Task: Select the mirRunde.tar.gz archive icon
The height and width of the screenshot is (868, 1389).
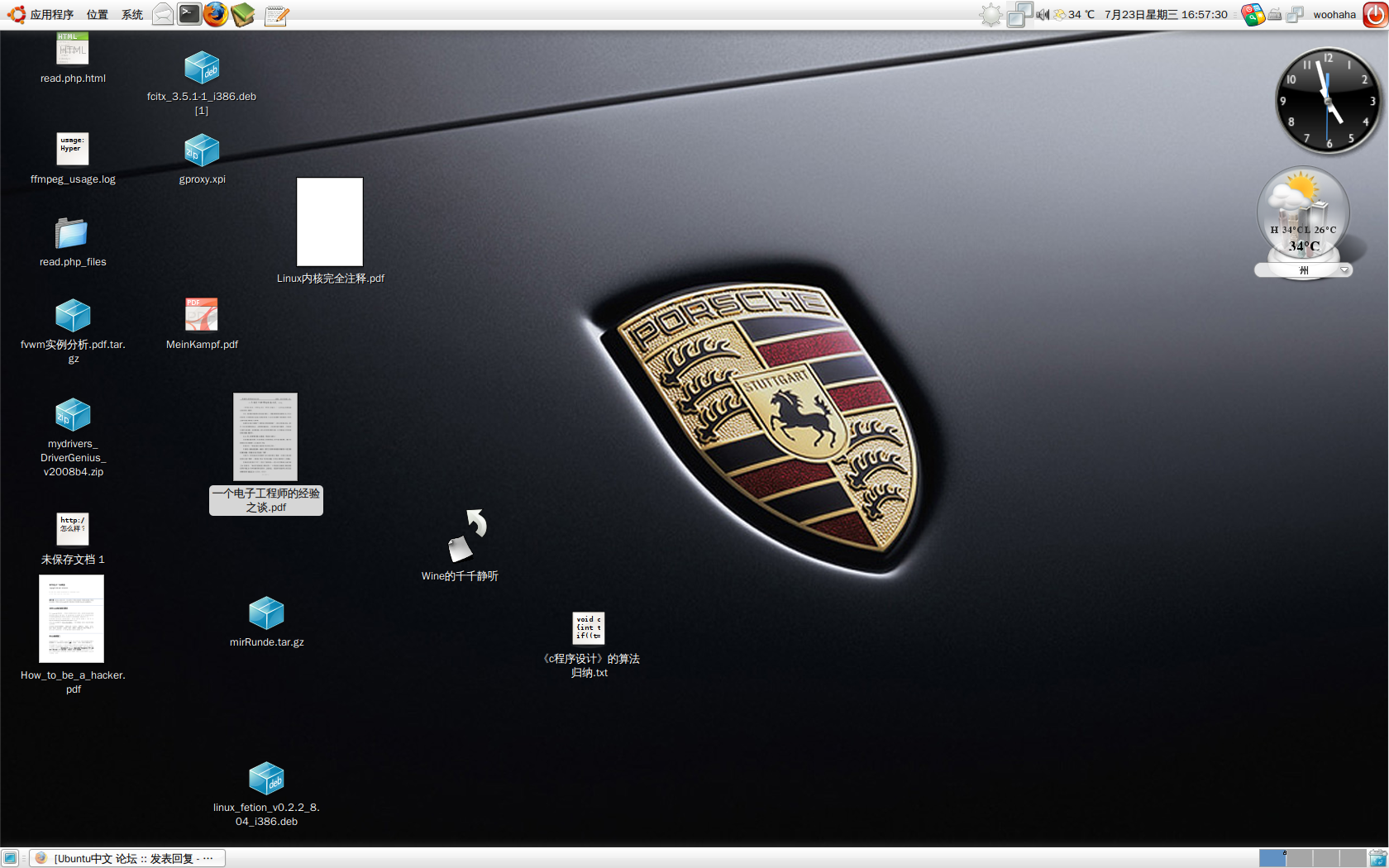Action: point(266,613)
